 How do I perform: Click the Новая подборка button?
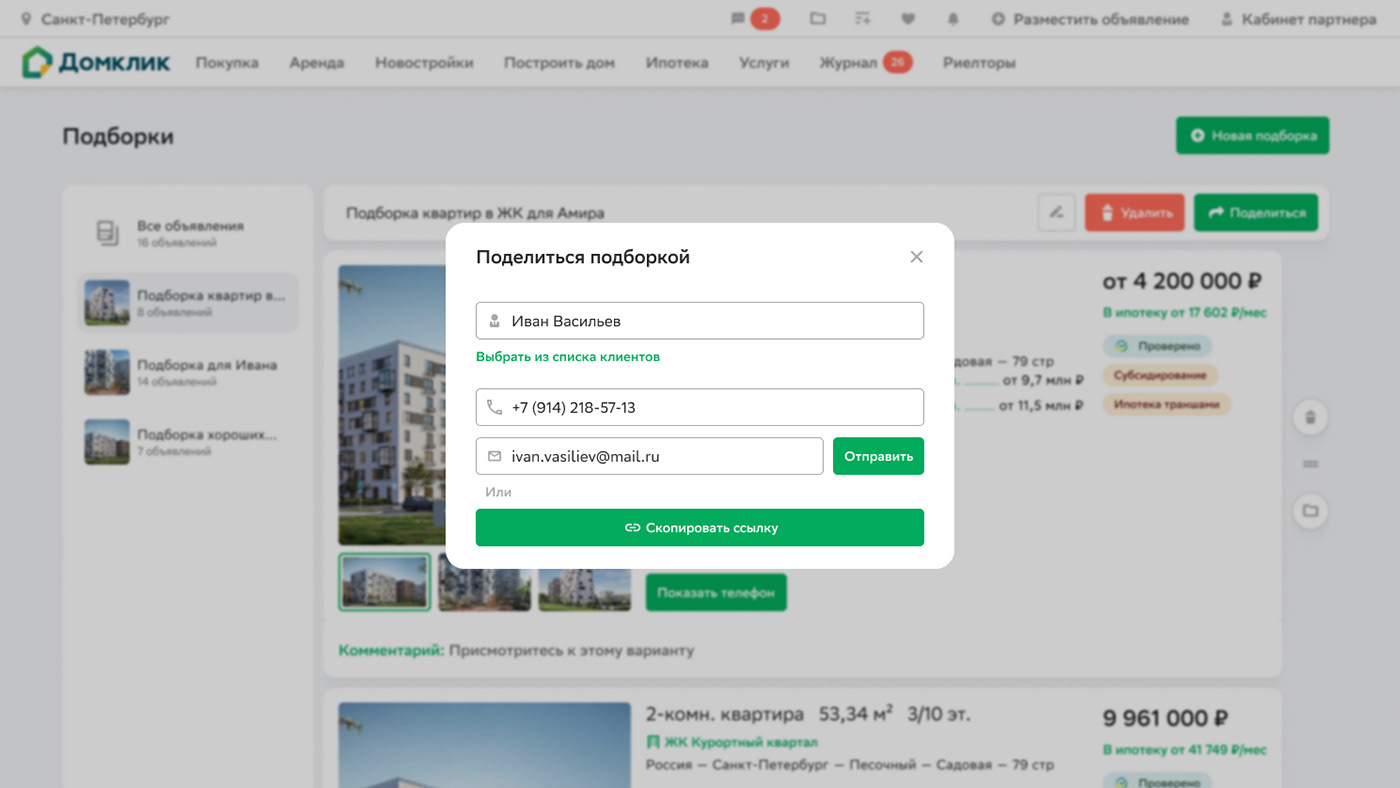1252,135
